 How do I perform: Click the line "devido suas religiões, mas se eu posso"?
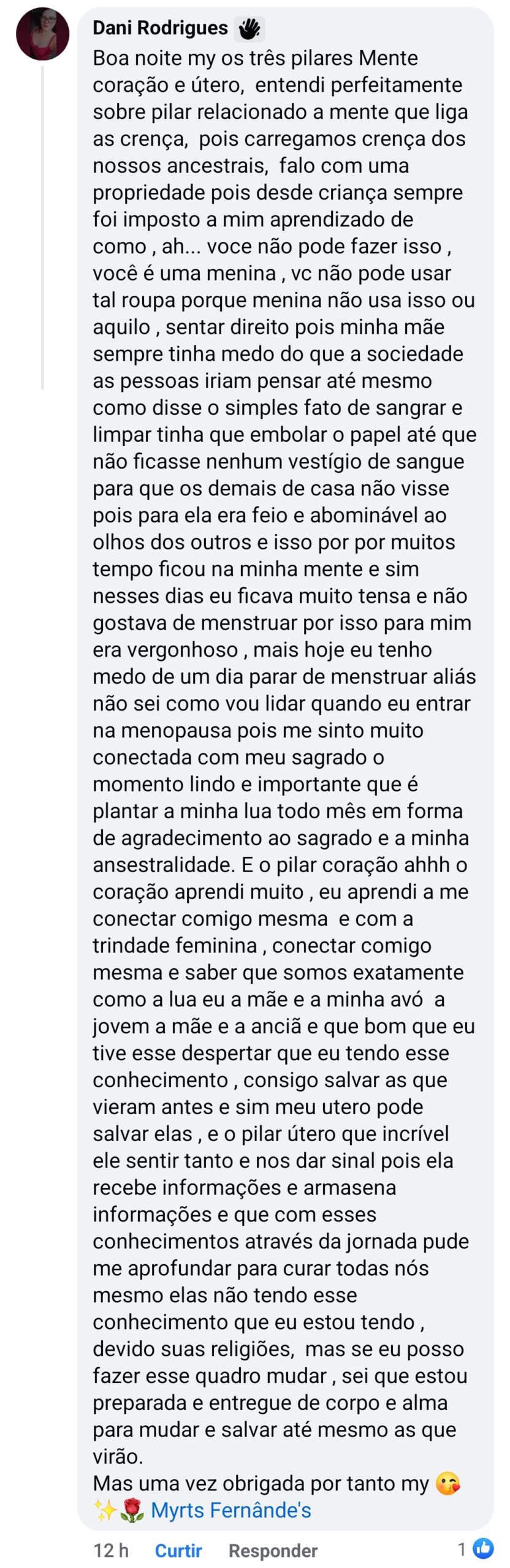coord(278,1349)
